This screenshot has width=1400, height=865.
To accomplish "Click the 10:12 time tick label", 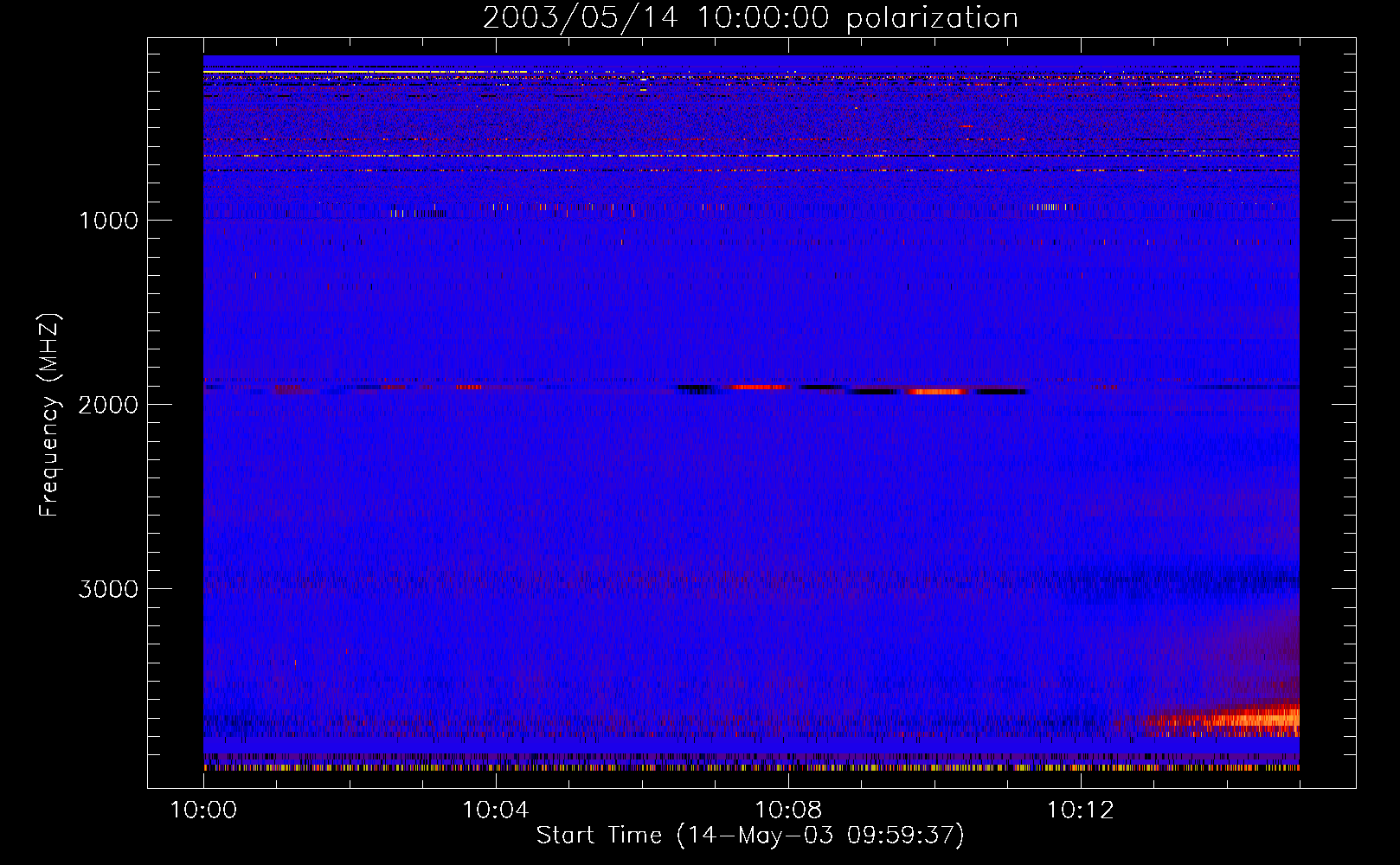I will click(x=1081, y=811).
